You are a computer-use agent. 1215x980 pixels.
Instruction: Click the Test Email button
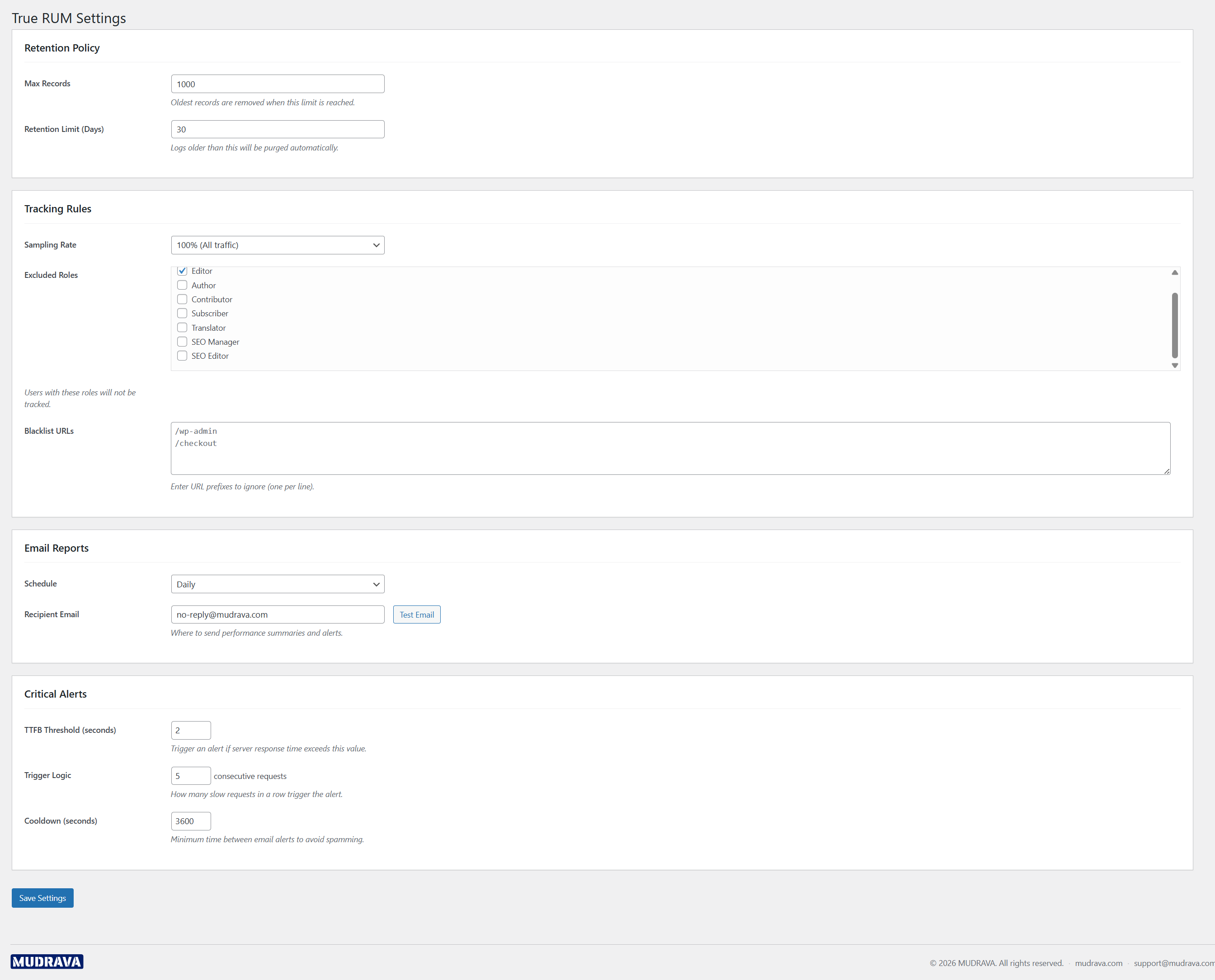[416, 614]
